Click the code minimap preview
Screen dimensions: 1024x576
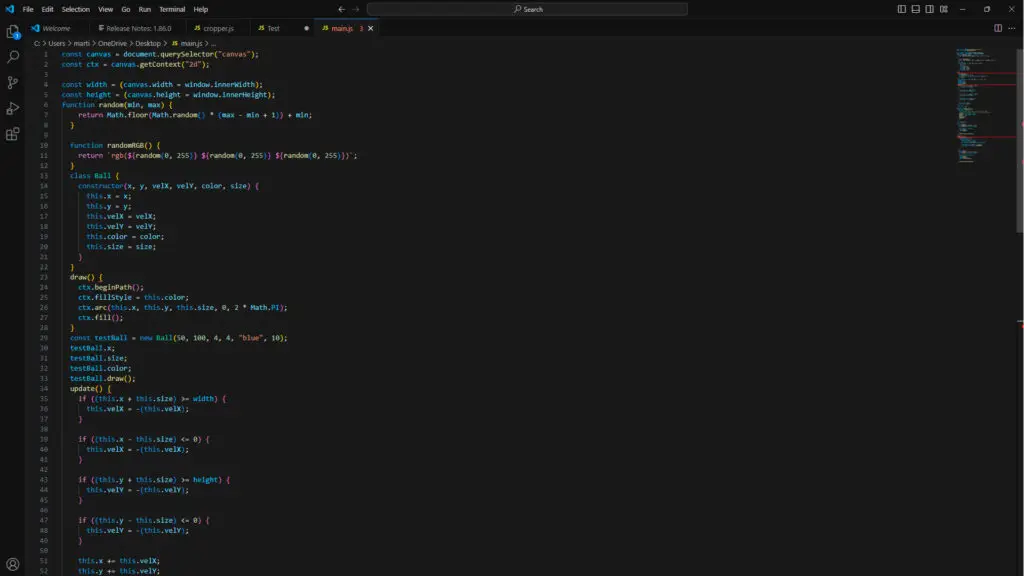click(985, 104)
